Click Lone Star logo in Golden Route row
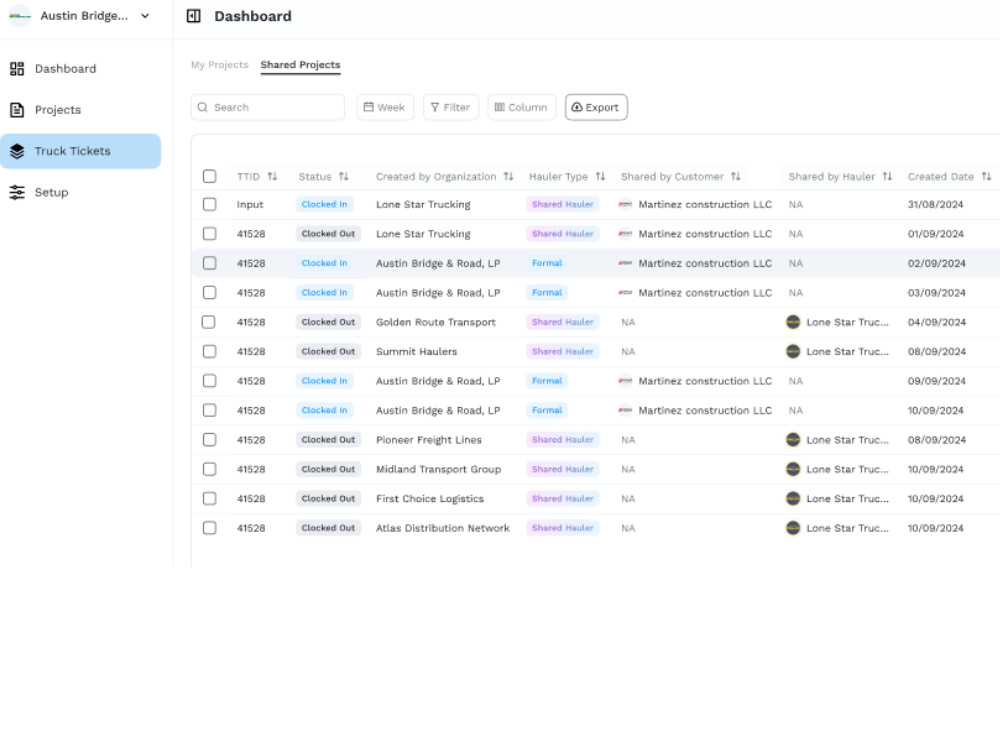 coord(793,322)
